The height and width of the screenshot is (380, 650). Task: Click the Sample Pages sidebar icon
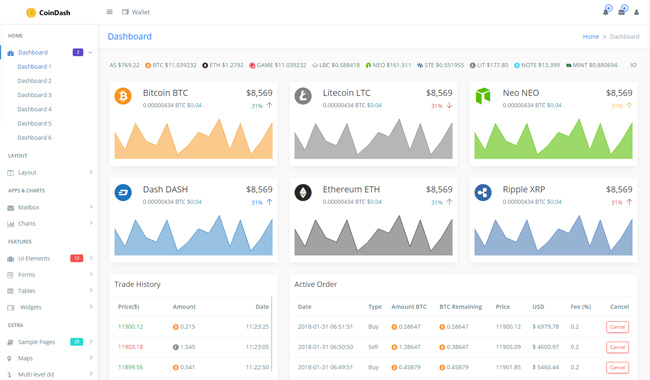point(10,342)
